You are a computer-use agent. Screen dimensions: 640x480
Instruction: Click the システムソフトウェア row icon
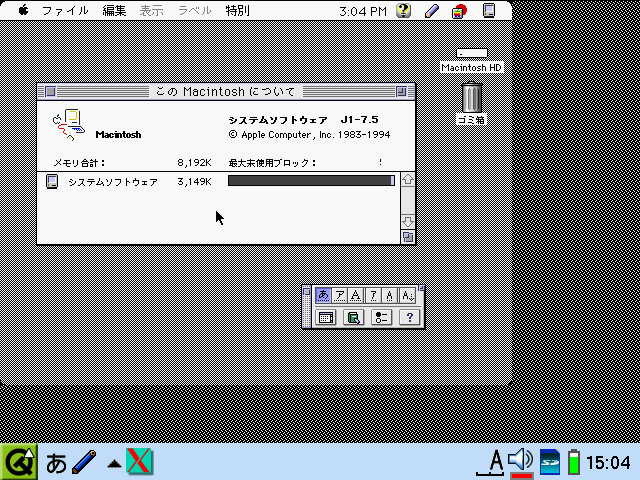point(52,181)
